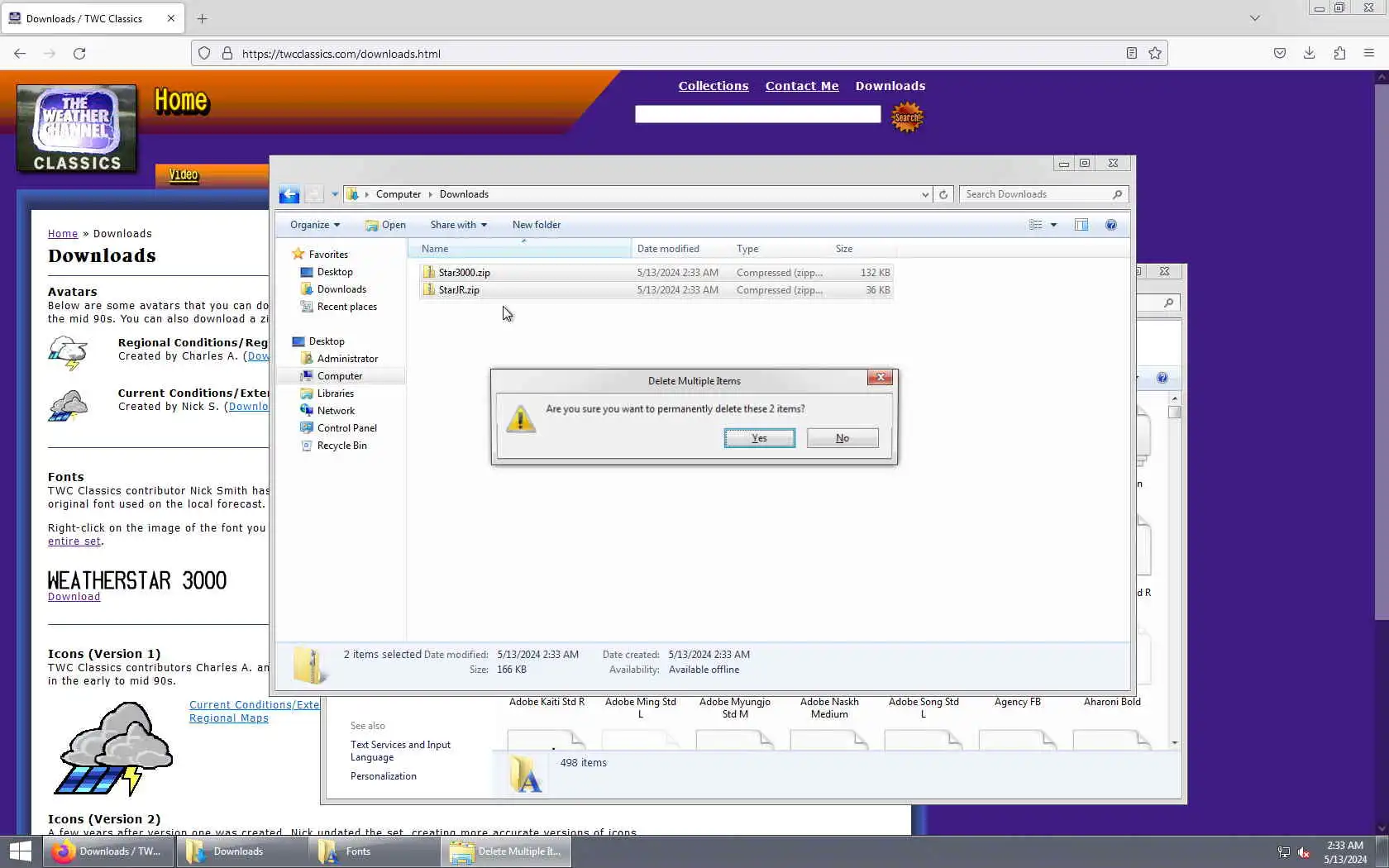Open recent locations dropdown arrow
1389x868 pixels.
tap(335, 194)
